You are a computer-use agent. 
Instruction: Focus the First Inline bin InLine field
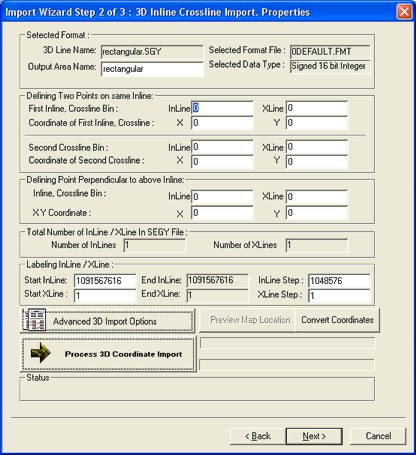coord(222,108)
